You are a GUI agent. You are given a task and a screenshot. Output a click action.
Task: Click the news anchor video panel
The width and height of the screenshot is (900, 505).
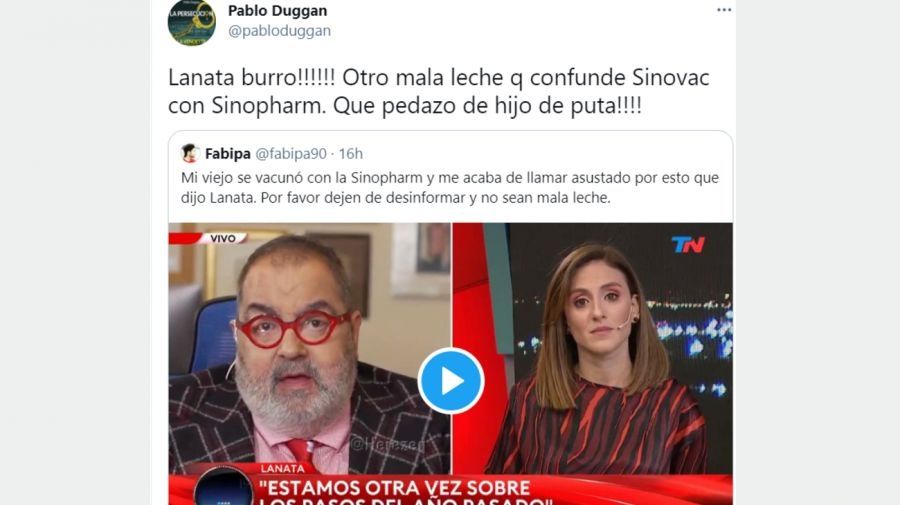pyautogui.click(x=592, y=347)
